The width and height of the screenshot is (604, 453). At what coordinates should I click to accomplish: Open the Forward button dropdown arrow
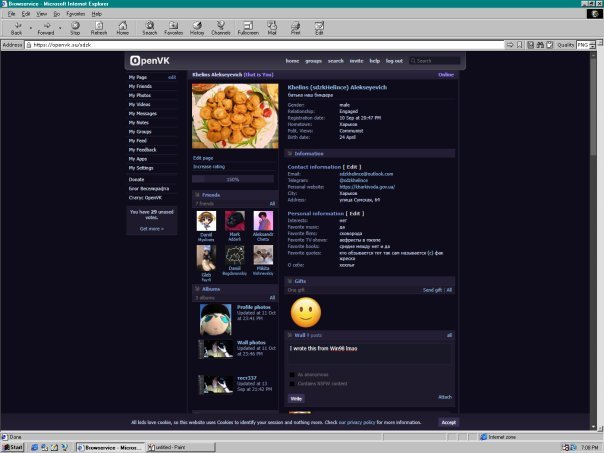click(x=60, y=28)
